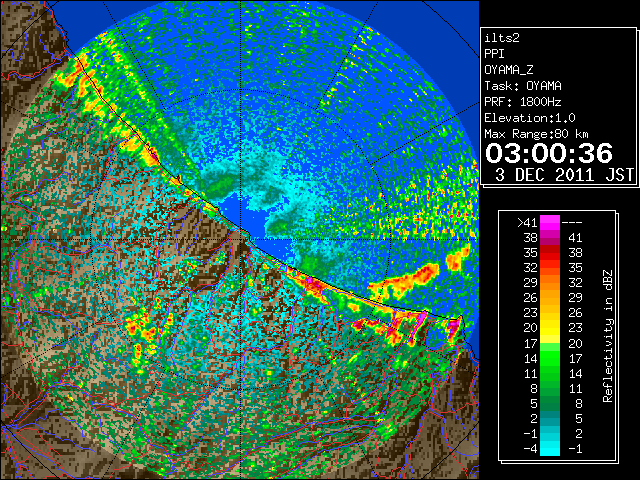Click the 'OYAMA_Z' product name

pos(509,70)
